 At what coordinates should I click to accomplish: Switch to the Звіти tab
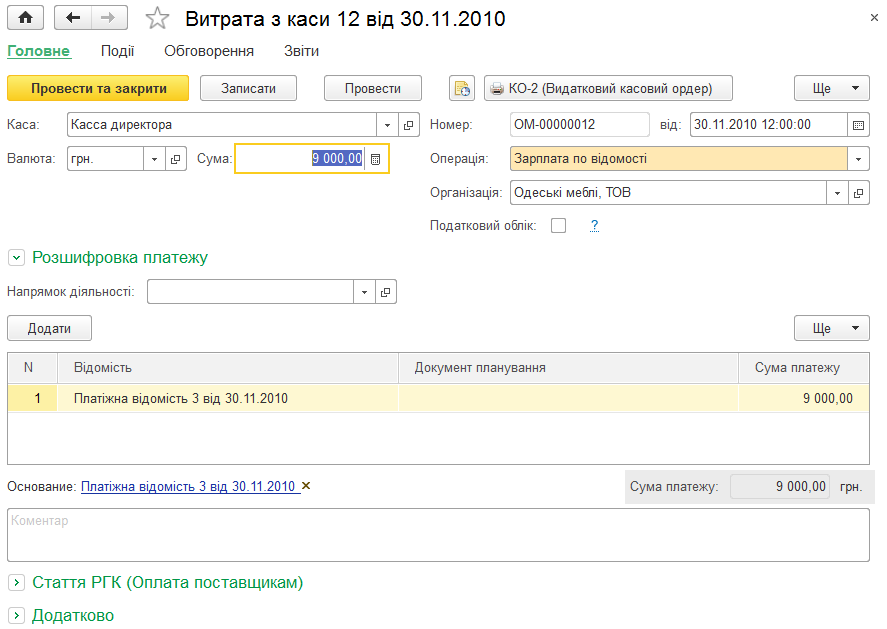(x=302, y=51)
